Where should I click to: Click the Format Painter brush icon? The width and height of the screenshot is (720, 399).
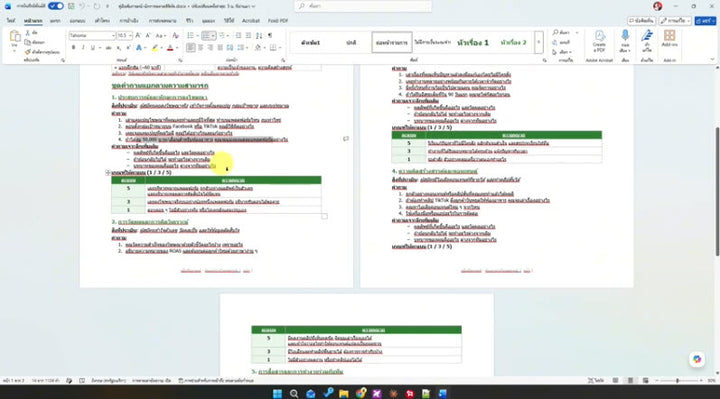click(x=28, y=52)
